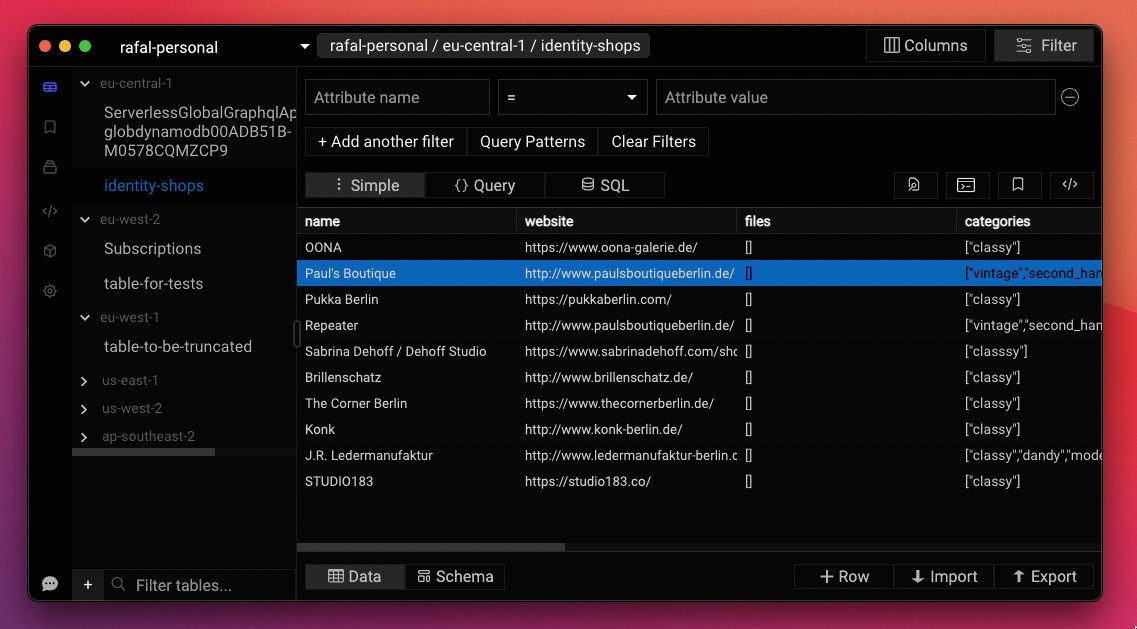Viewport: 1137px width, 629px height.
Task: Open the rafal-personal profile dropdown arrow
Action: pos(305,46)
